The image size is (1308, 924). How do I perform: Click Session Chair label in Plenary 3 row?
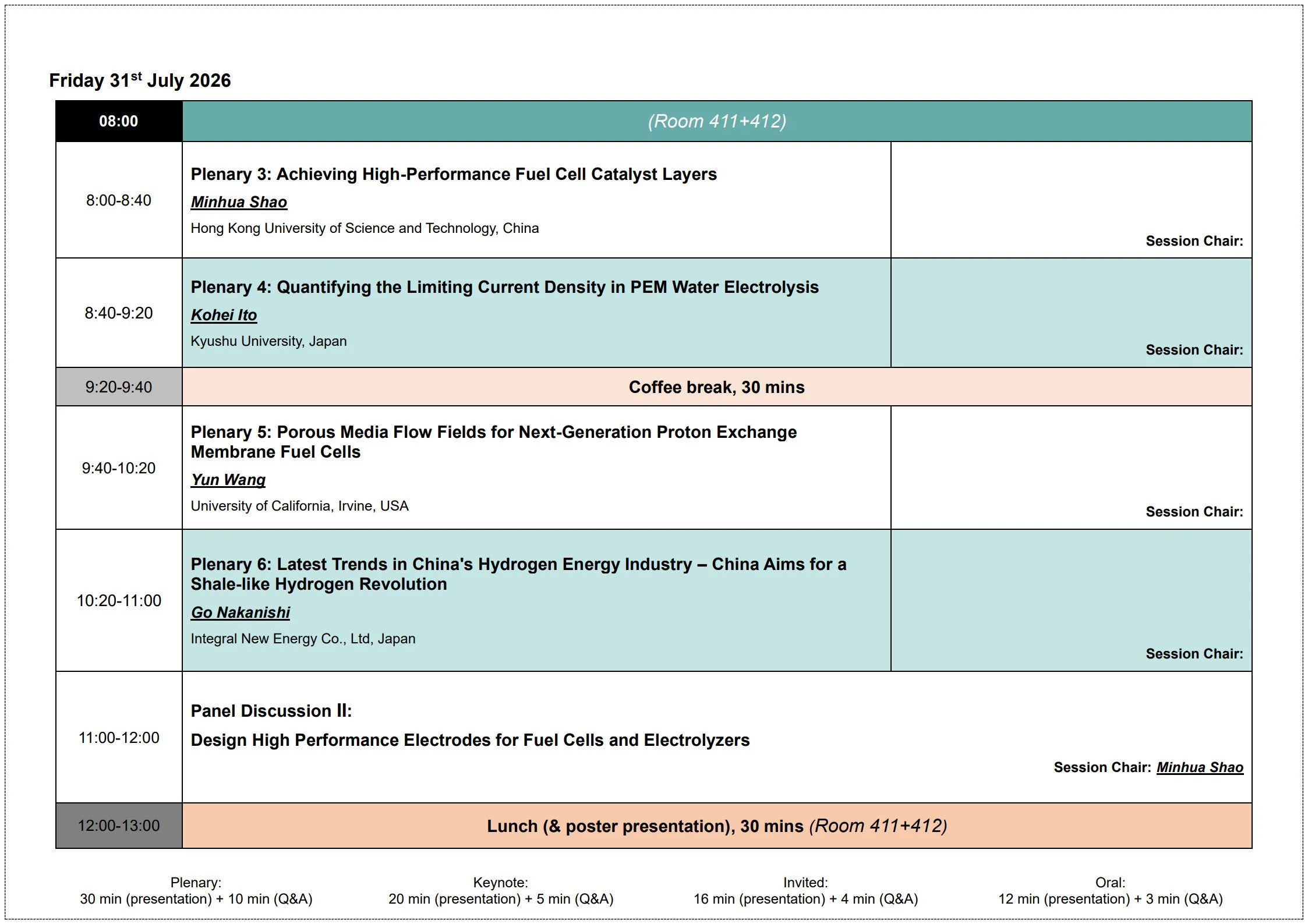1194,241
